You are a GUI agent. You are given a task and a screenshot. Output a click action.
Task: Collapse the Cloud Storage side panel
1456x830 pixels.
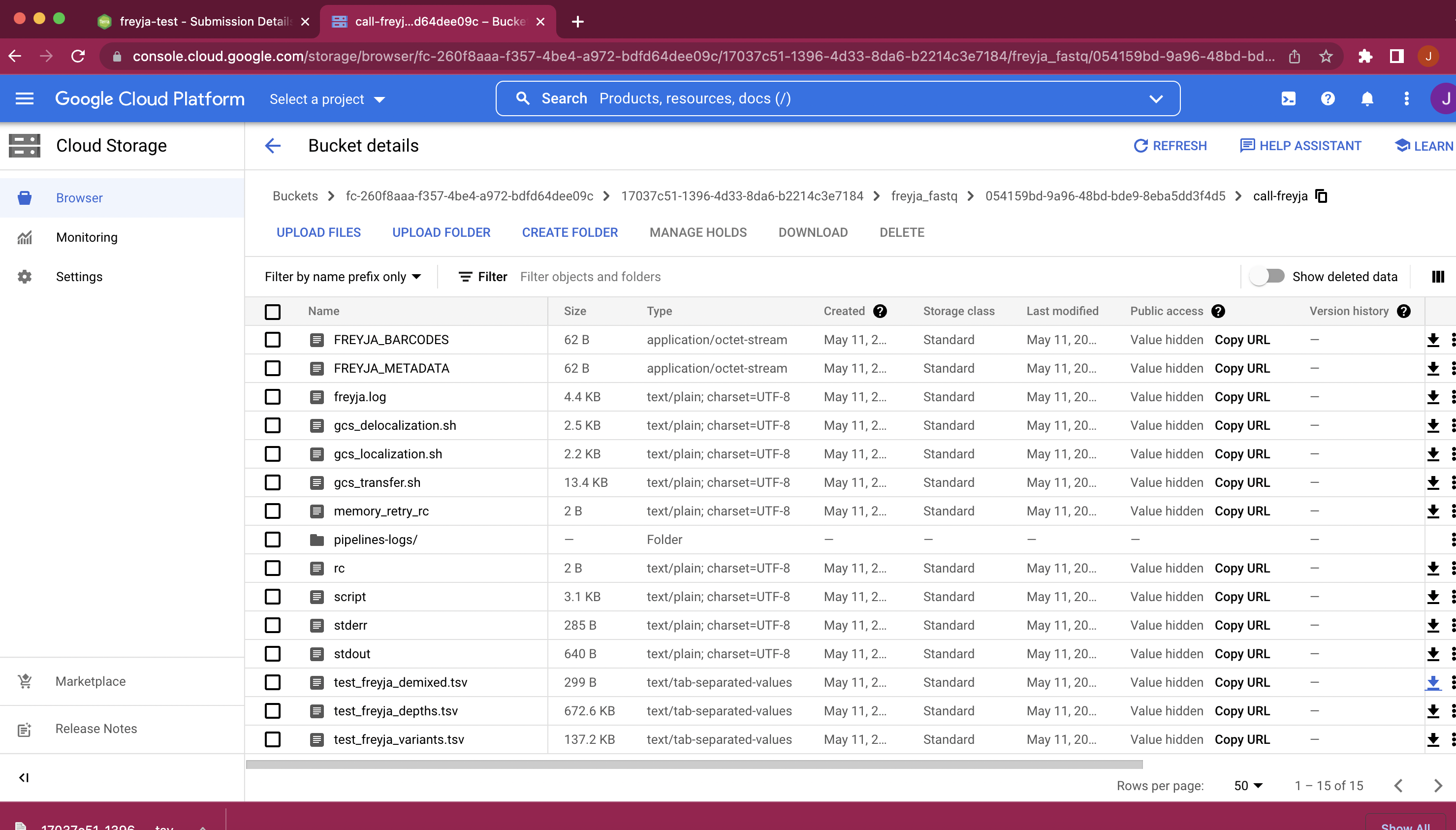[24, 777]
